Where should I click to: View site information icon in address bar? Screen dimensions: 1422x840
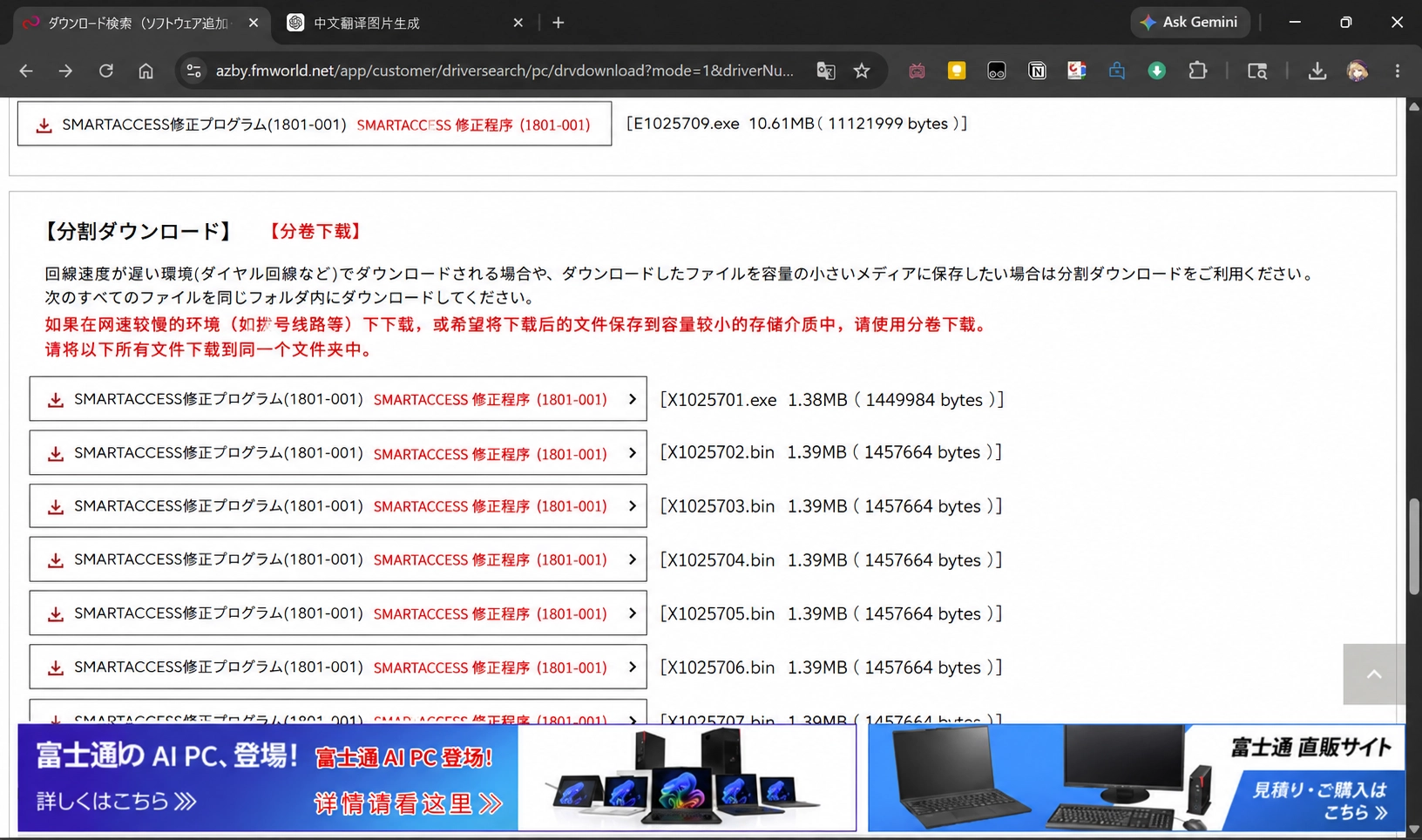point(194,71)
